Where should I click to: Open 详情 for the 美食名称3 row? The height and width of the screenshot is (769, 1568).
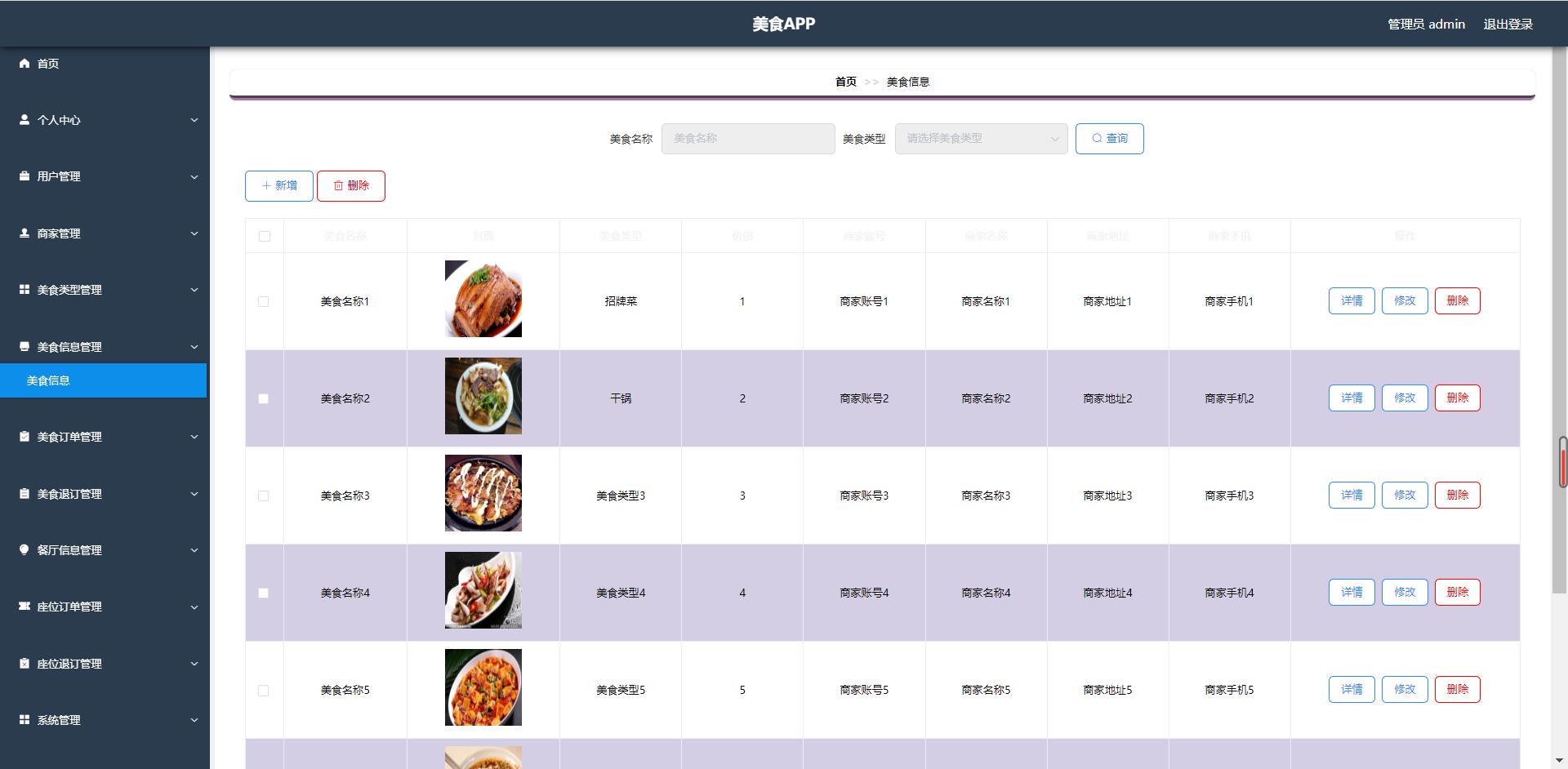click(1351, 495)
